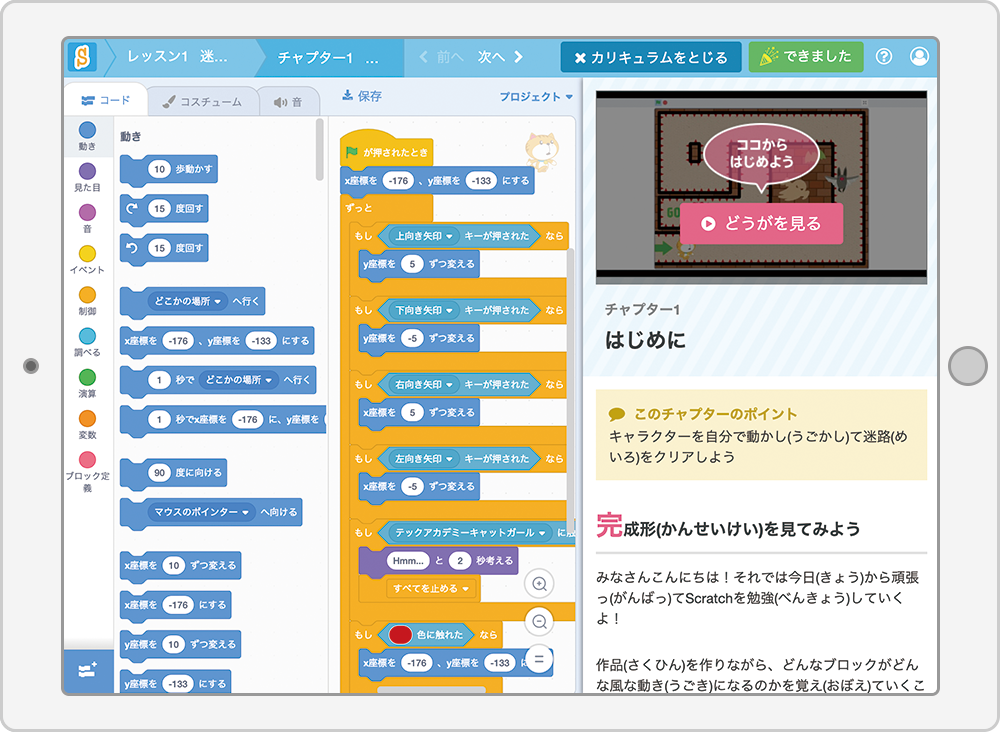
Task: Click the counterclockwise rotate 15 degrees block
Action: click(164, 248)
